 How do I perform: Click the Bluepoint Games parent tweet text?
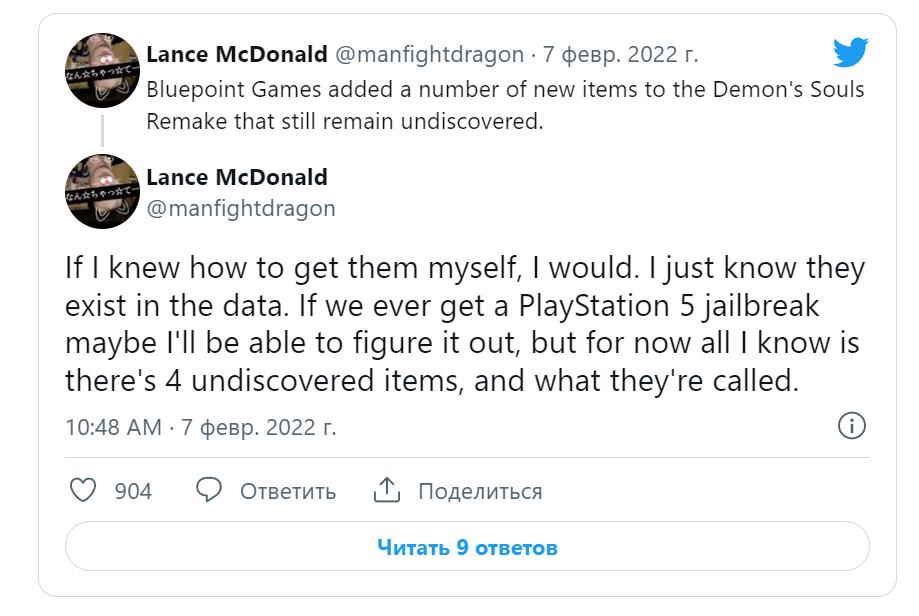click(x=505, y=105)
